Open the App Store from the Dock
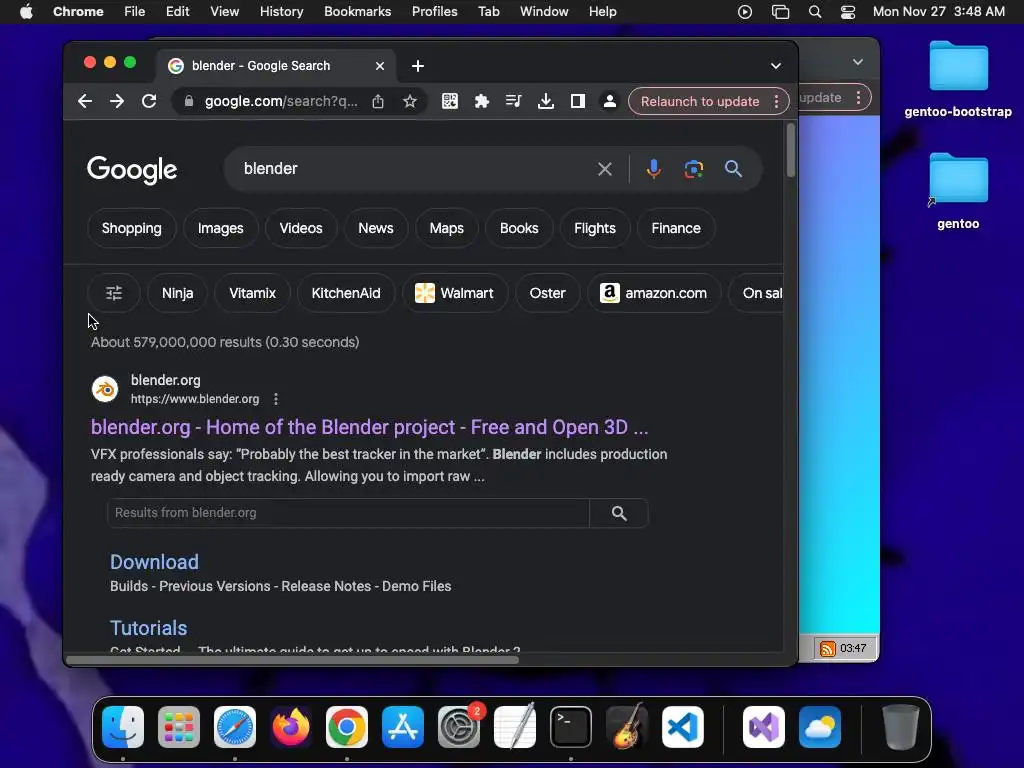The image size is (1024, 768). point(403,727)
